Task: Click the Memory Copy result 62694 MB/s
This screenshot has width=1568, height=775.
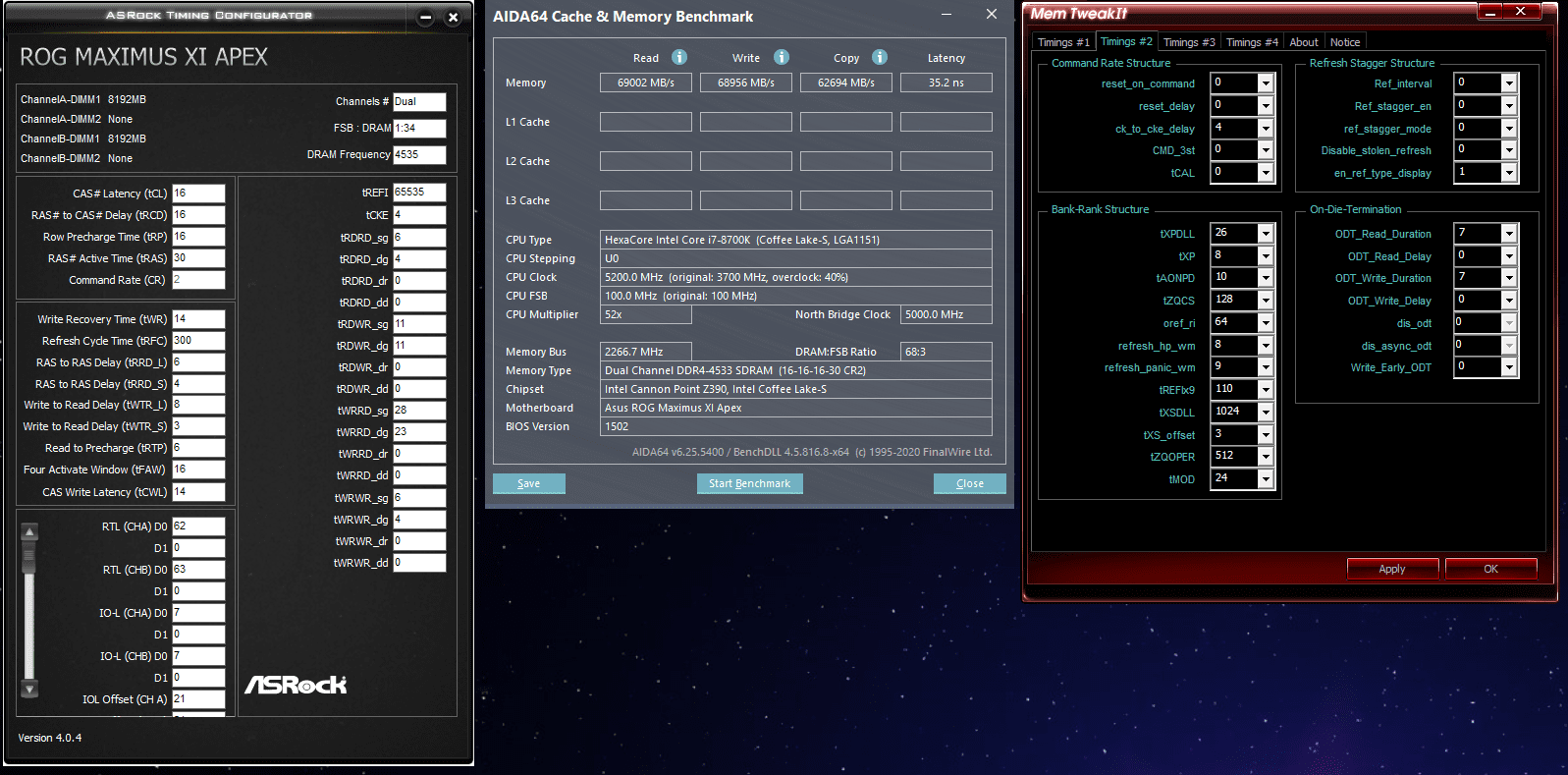Action: [846, 83]
